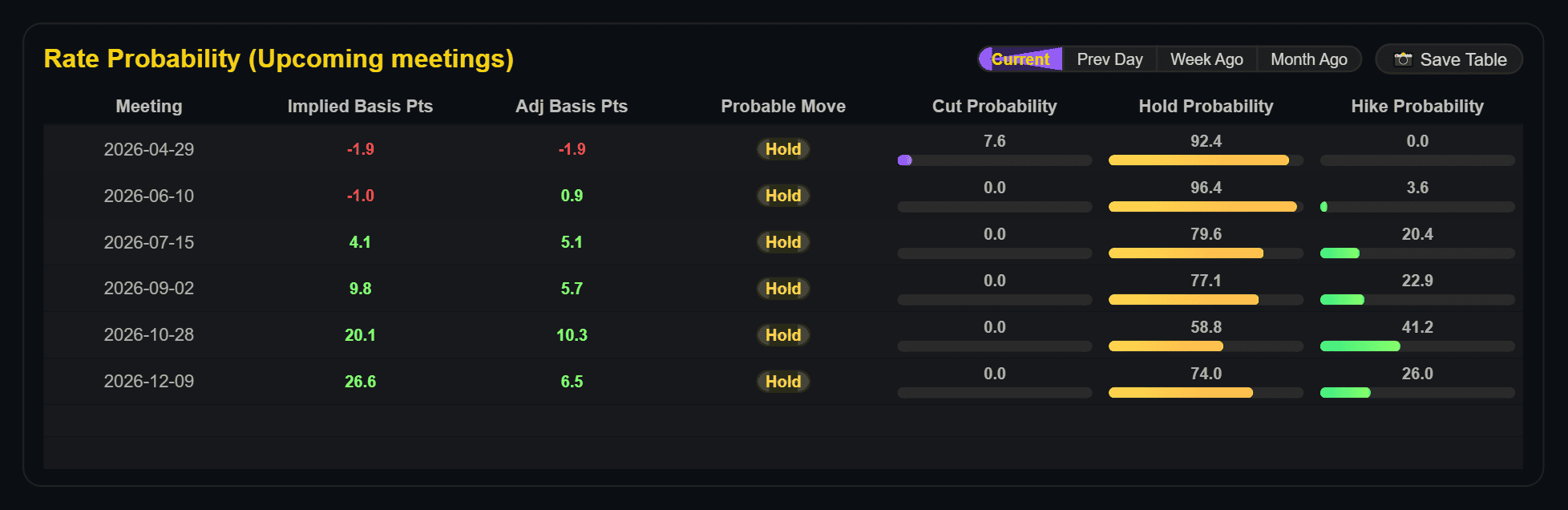
Task: Select the Hold badge for meeting 2026-10-28
Action: (x=782, y=335)
